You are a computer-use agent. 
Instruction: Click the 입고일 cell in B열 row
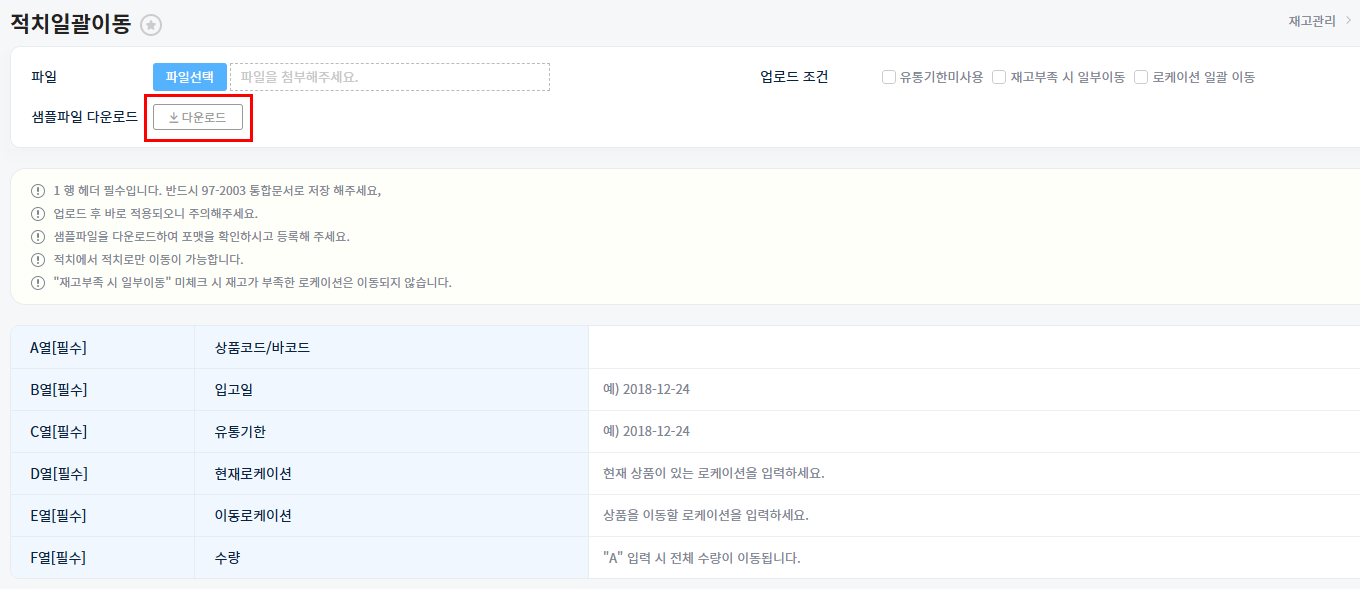(x=233, y=390)
